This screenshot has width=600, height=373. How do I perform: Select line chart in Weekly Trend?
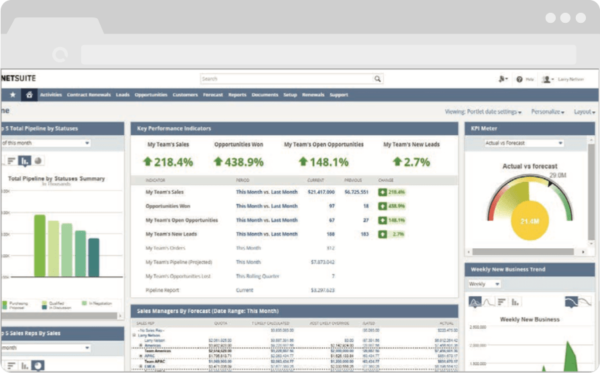(488, 302)
